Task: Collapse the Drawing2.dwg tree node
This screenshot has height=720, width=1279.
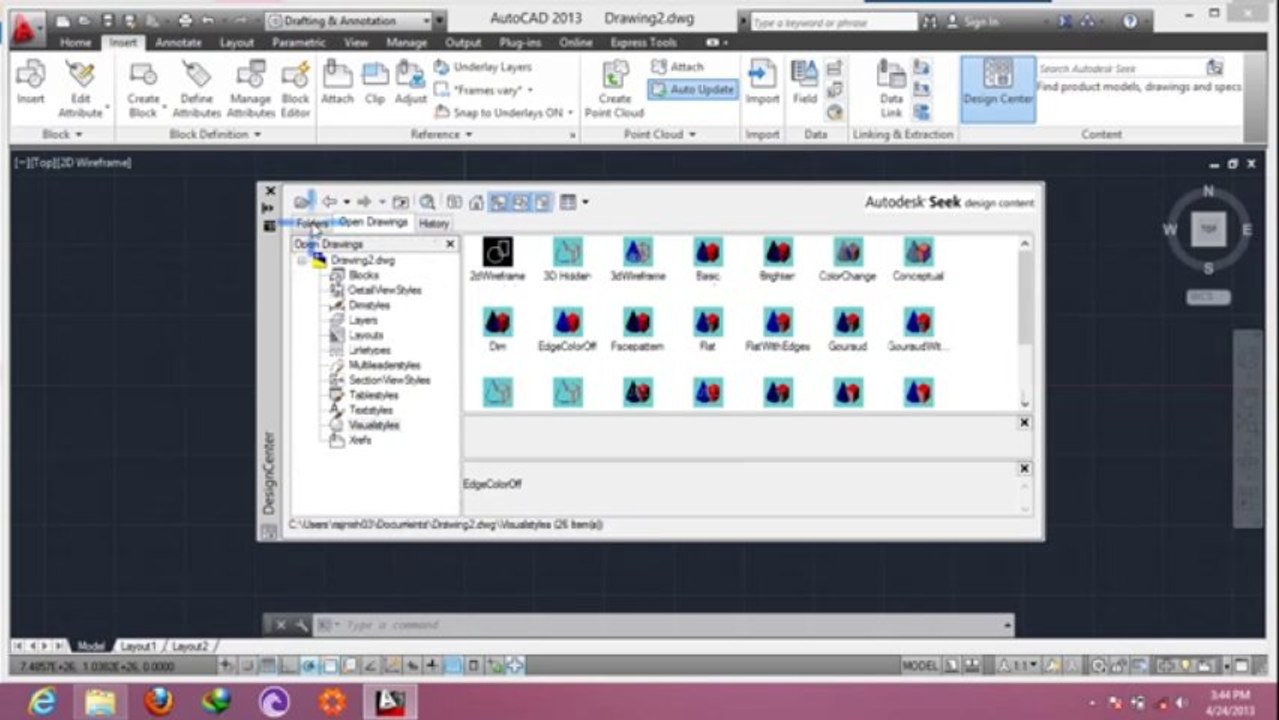Action: 302,260
